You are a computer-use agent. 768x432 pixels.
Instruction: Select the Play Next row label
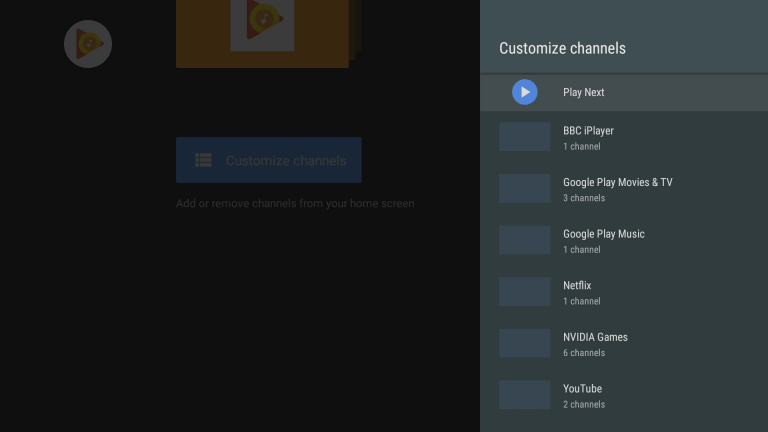pos(584,93)
